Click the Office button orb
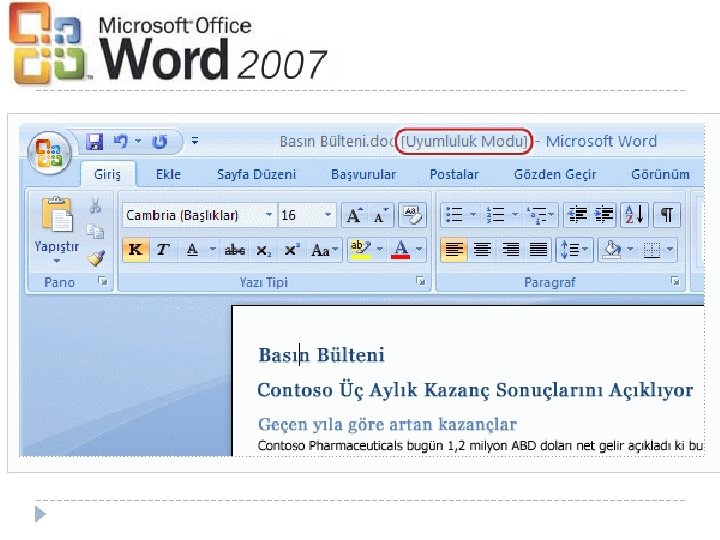The image size is (720, 540). (50, 152)
